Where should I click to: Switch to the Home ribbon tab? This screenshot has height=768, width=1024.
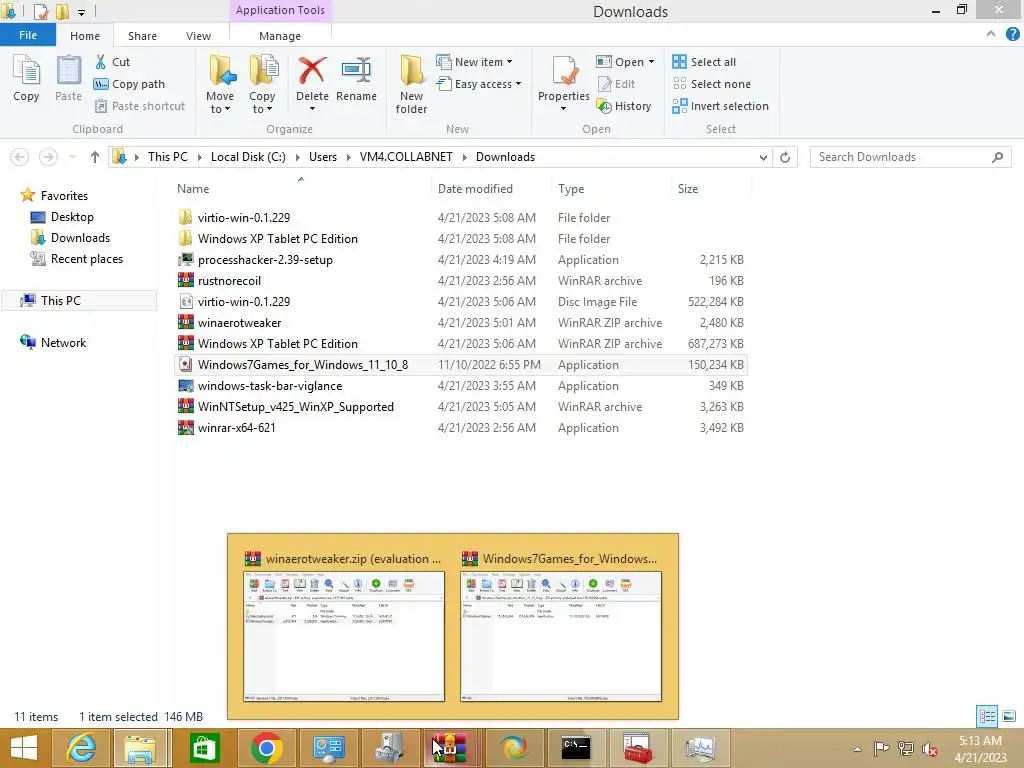pyautogui.click(x=85, y=36)
